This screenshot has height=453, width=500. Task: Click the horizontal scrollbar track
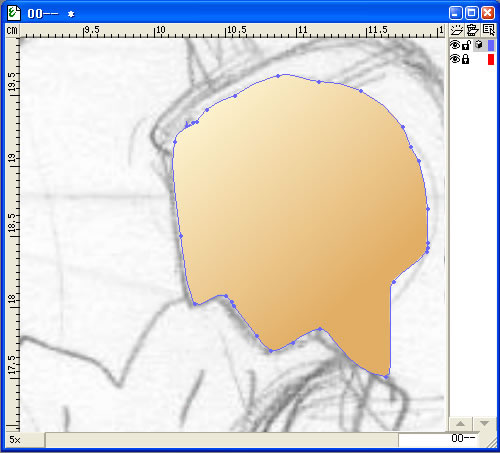[222, 440]
